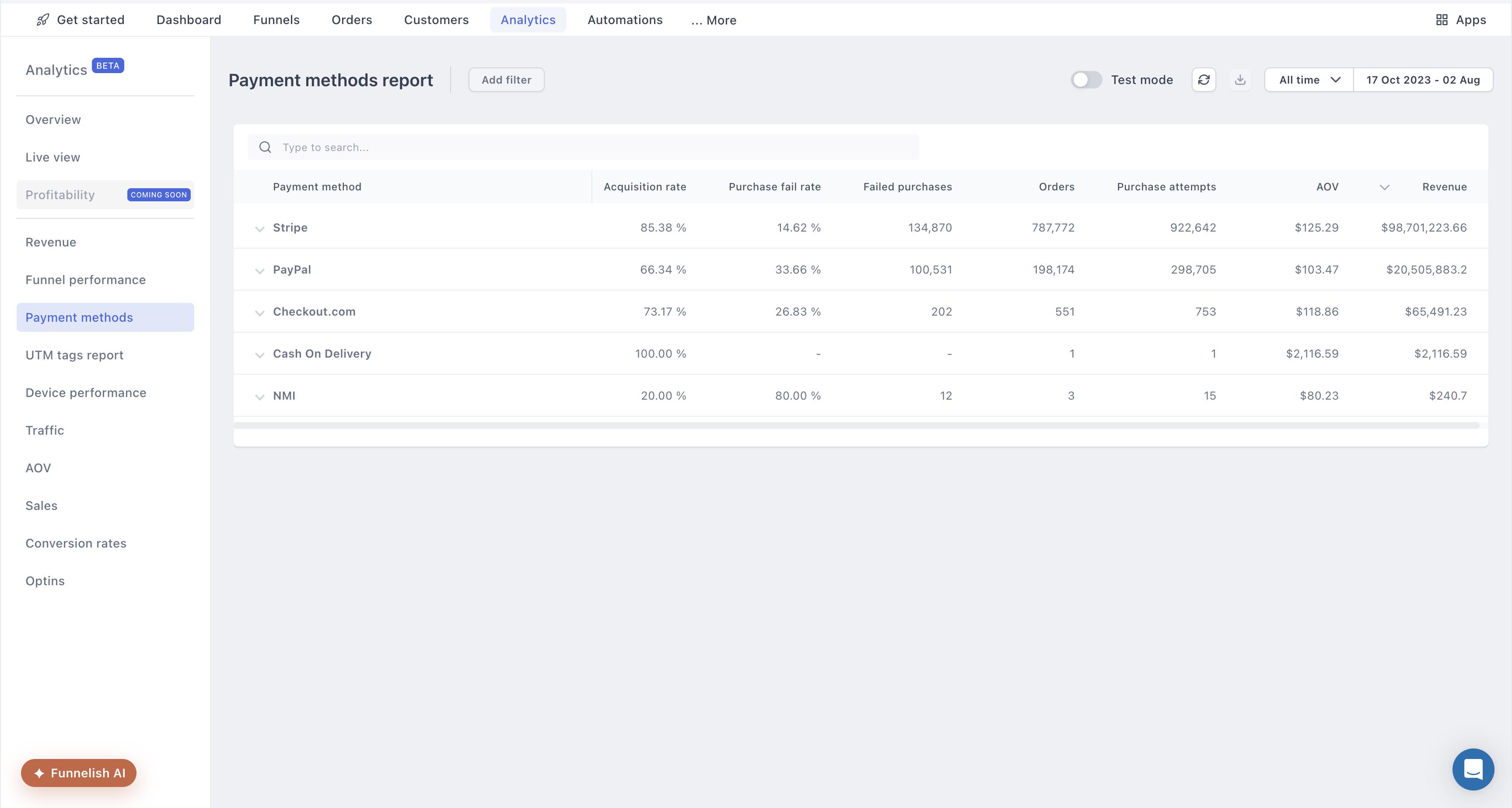This screenshot has height=808, width=1512.
Task: Expand the Cash On Delivery row
Action: click(259, 355)
